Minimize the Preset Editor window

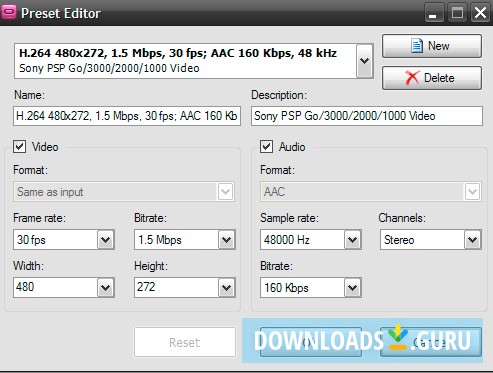click(433, 13)
